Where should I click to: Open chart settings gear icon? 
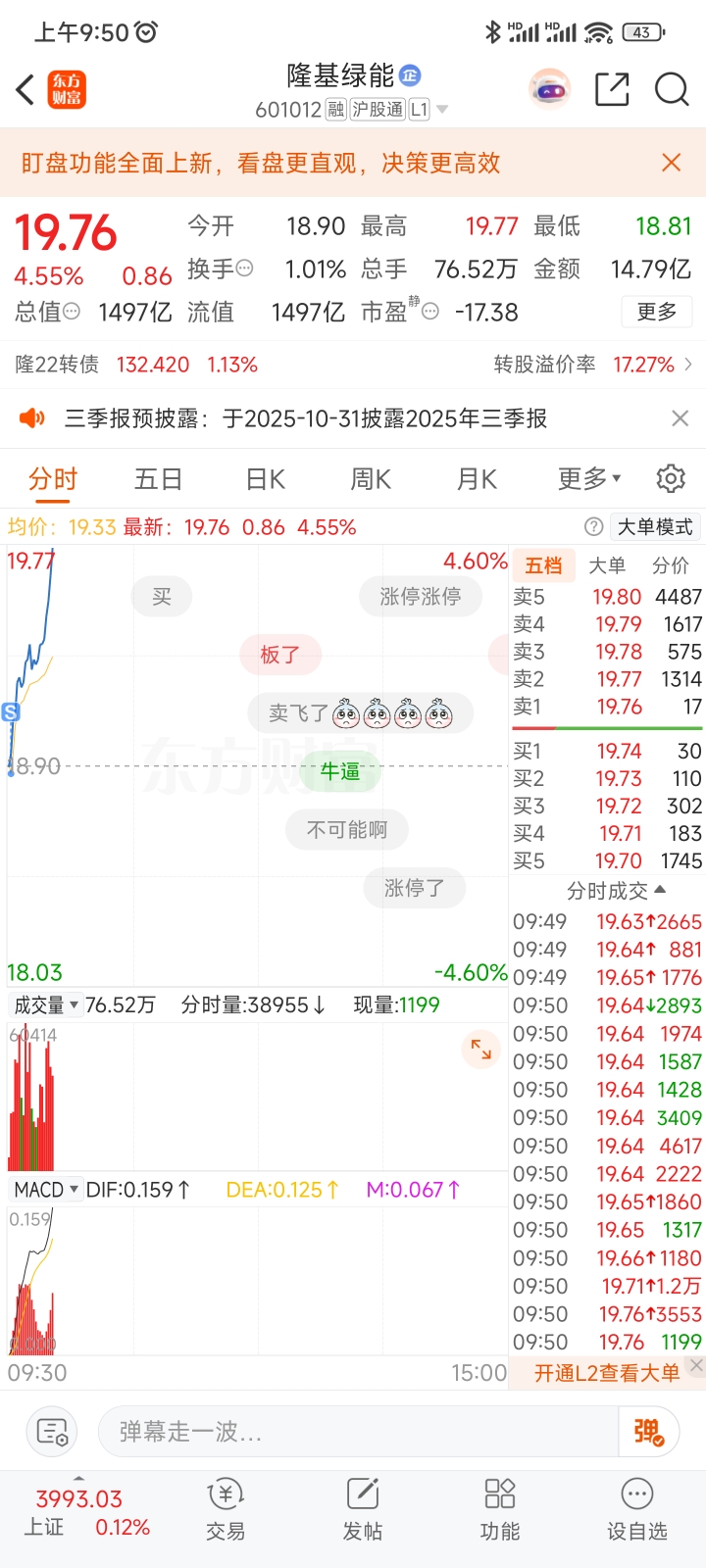671,478
